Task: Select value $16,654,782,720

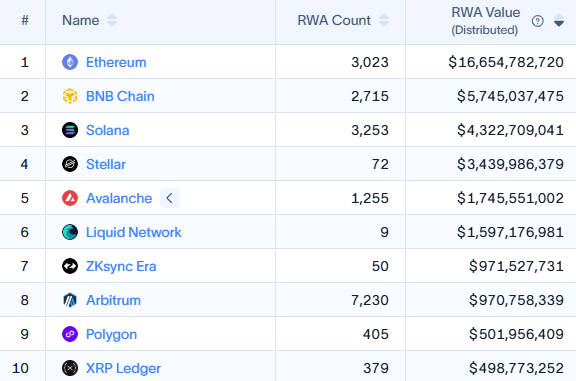Action: pos(506,62)
